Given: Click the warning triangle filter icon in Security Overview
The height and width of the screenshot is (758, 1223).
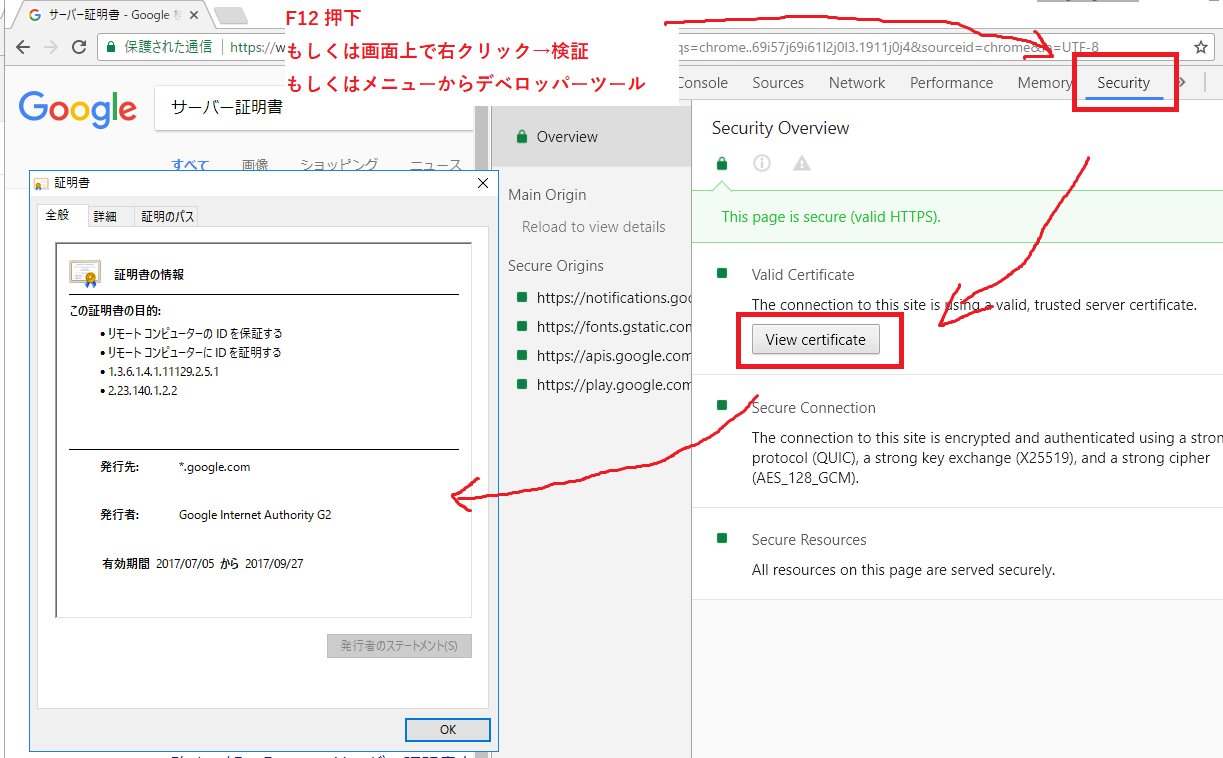Looking at the screenshot, I should pyautogui.click(x=802, y=163).
